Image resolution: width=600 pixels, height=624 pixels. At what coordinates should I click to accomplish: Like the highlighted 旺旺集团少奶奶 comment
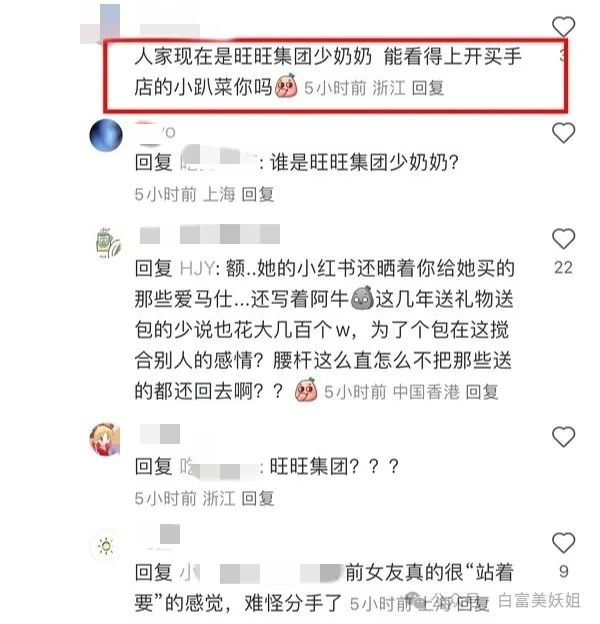pyautogui.click(x=563, y=27)
